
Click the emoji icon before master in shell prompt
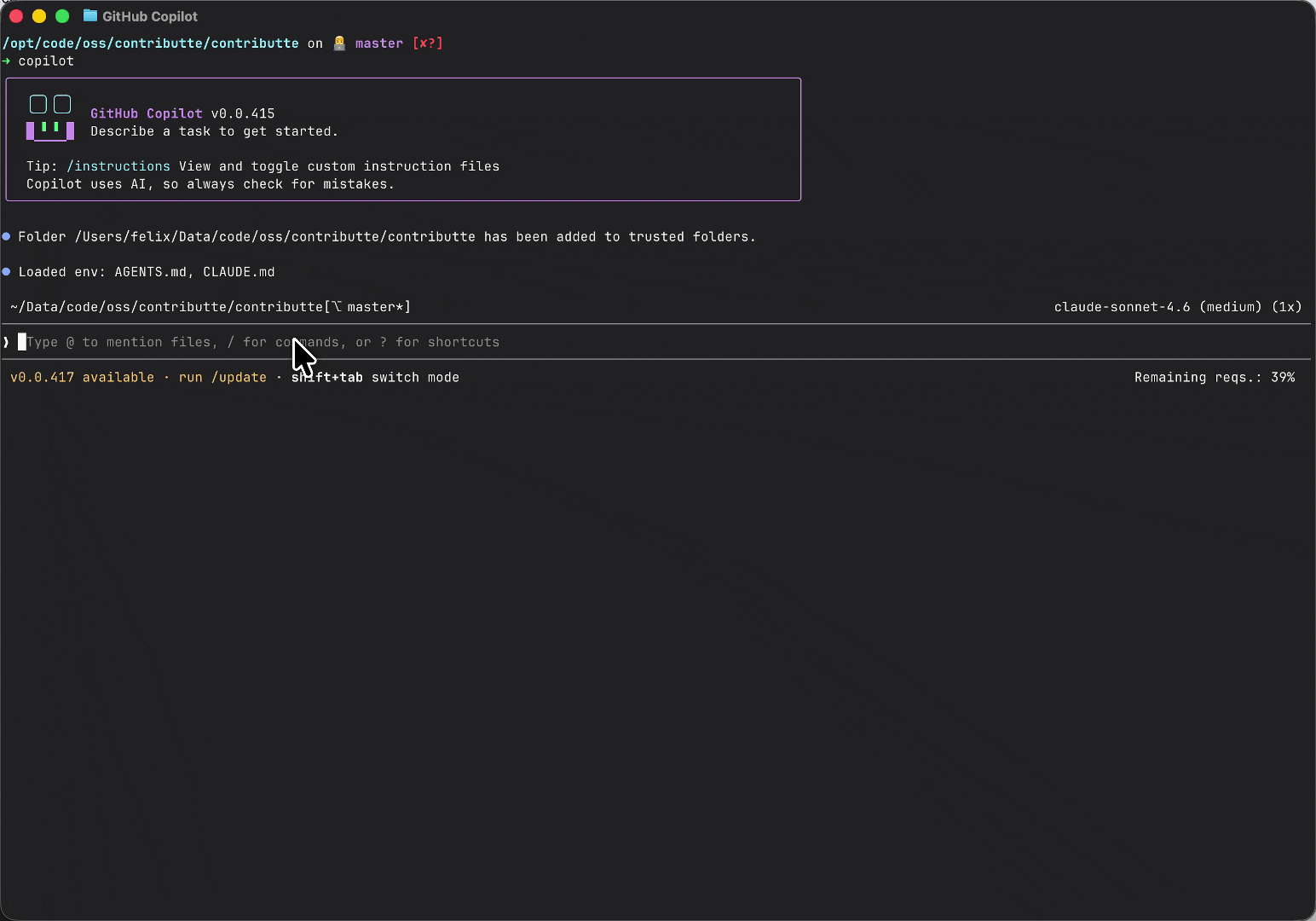point(339,43)
